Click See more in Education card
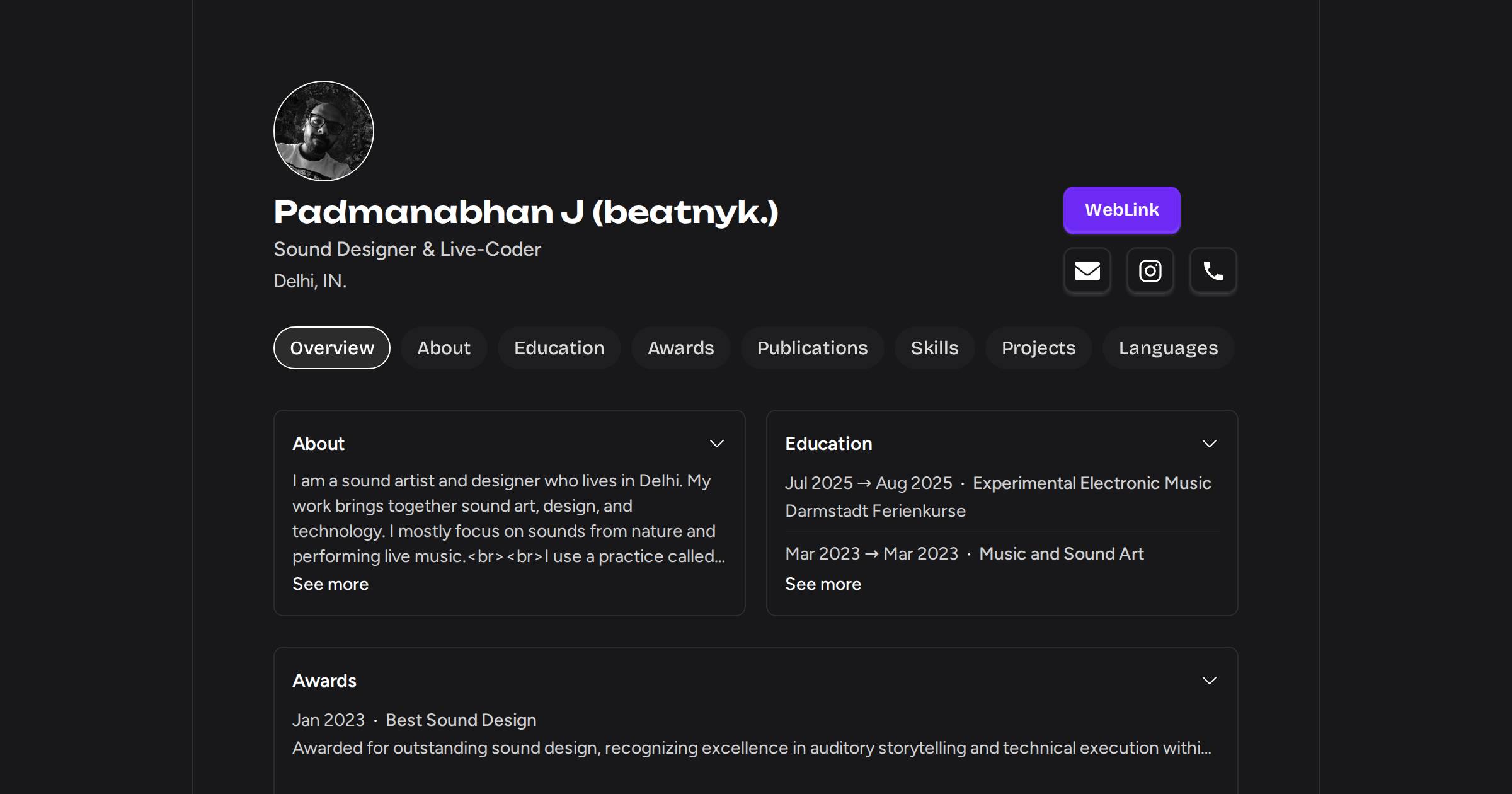This screenshot has height=794, width=1512. pos(823,584)
